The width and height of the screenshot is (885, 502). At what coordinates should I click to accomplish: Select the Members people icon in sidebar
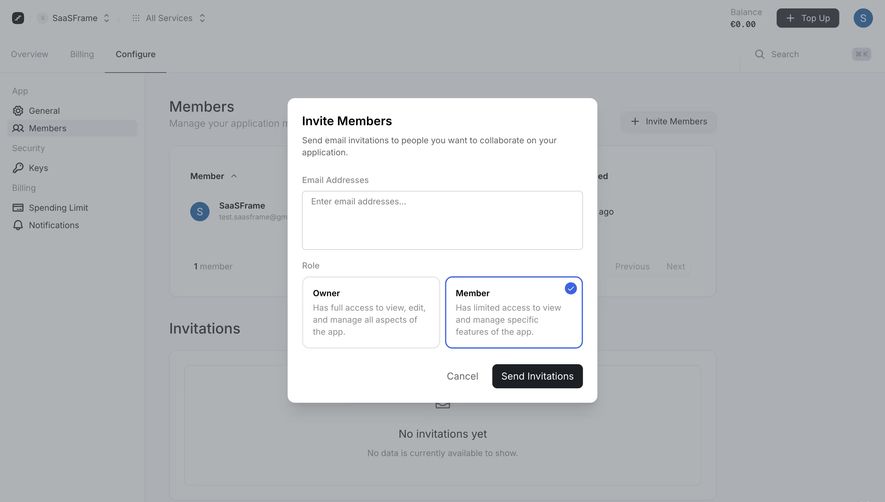point(18,128)
